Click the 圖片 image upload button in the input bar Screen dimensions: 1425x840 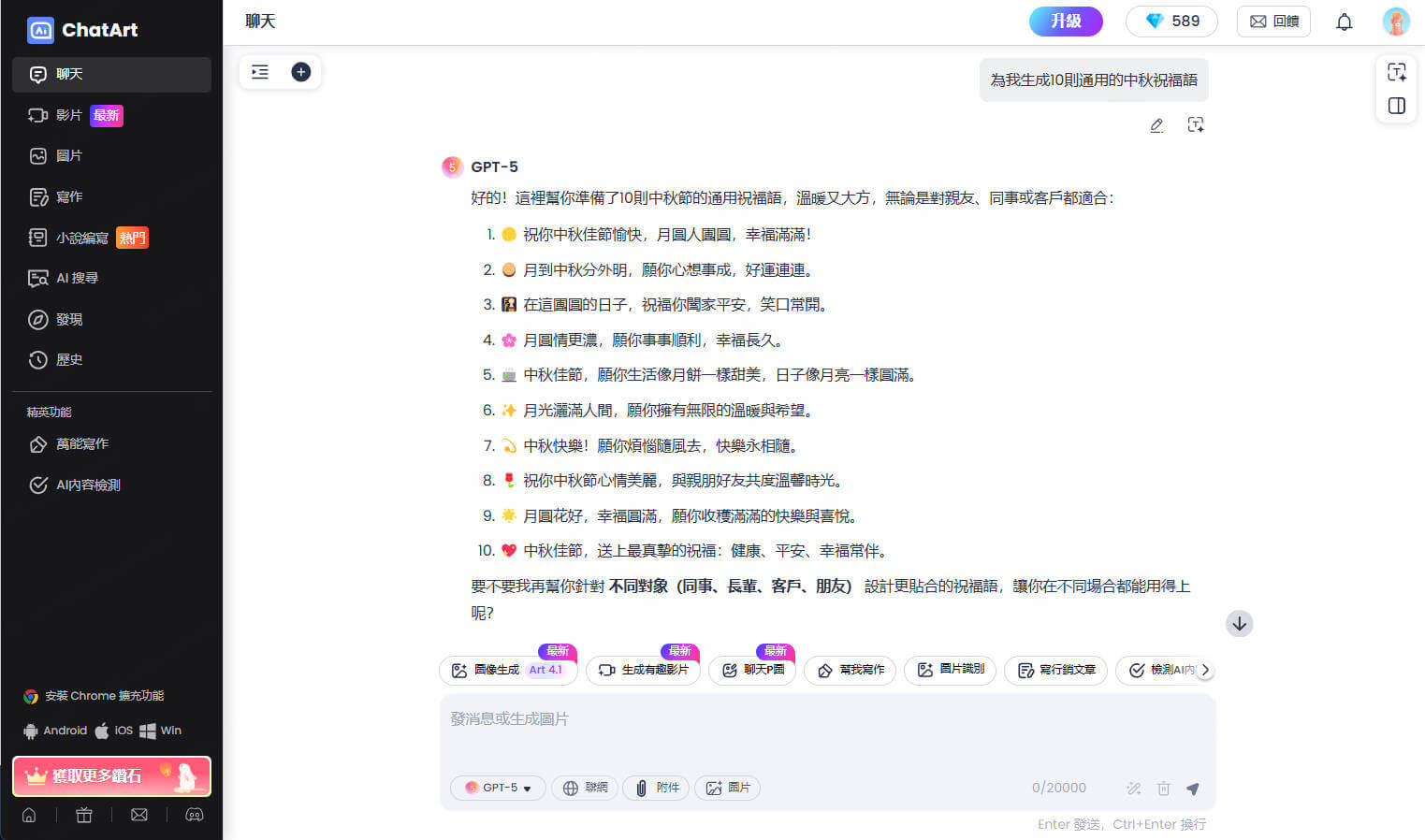[727, 789]
